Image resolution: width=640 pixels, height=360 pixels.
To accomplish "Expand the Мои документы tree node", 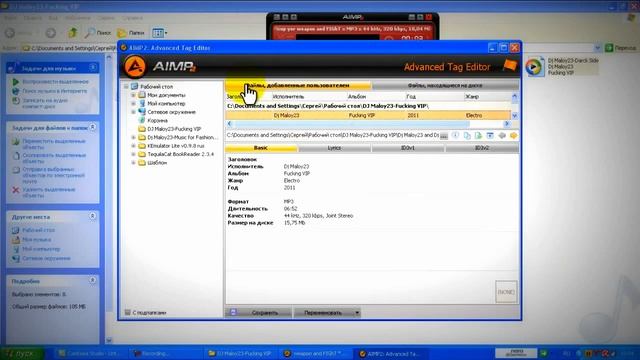I will click(x=133, y=95).
